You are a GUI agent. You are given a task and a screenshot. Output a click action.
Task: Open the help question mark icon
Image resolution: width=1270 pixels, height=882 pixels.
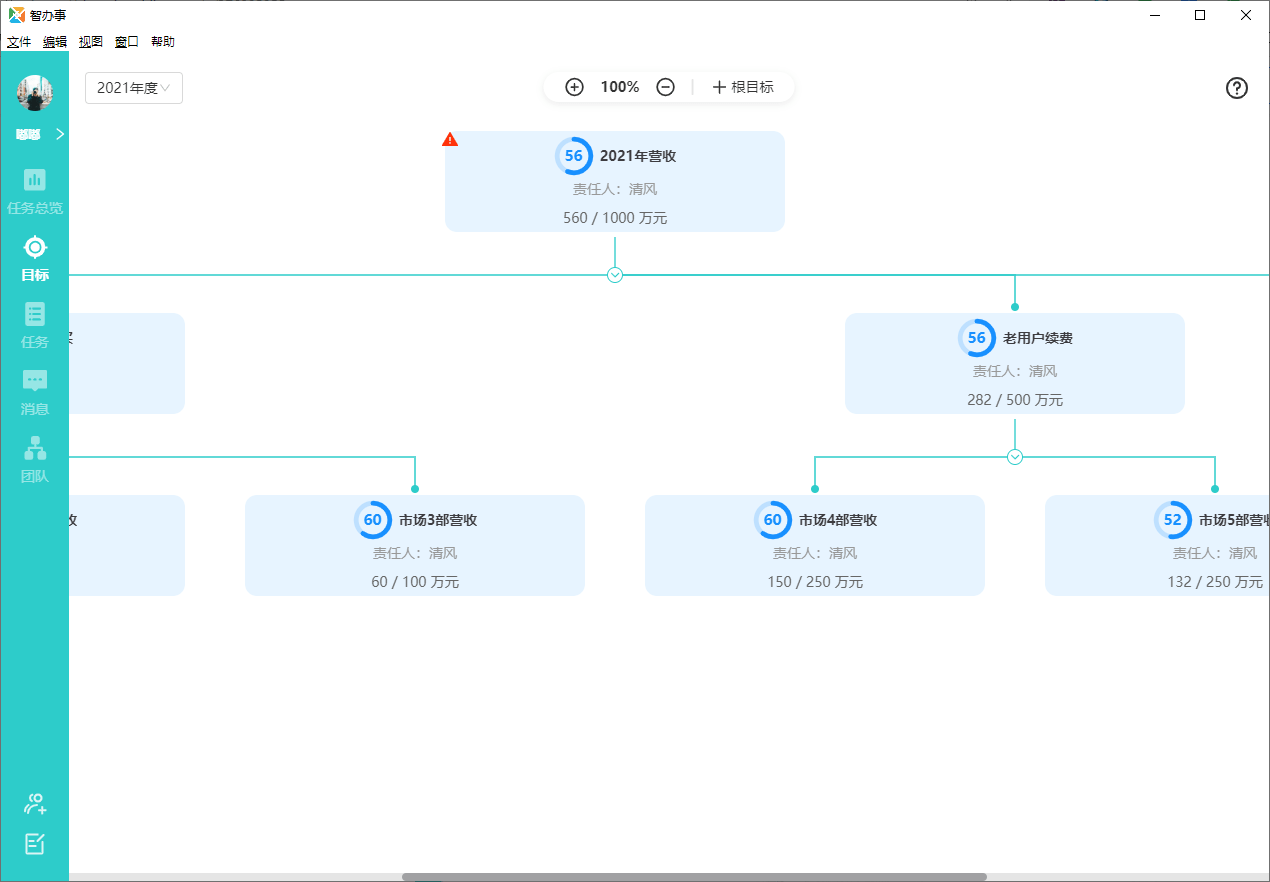(1237, 88)
